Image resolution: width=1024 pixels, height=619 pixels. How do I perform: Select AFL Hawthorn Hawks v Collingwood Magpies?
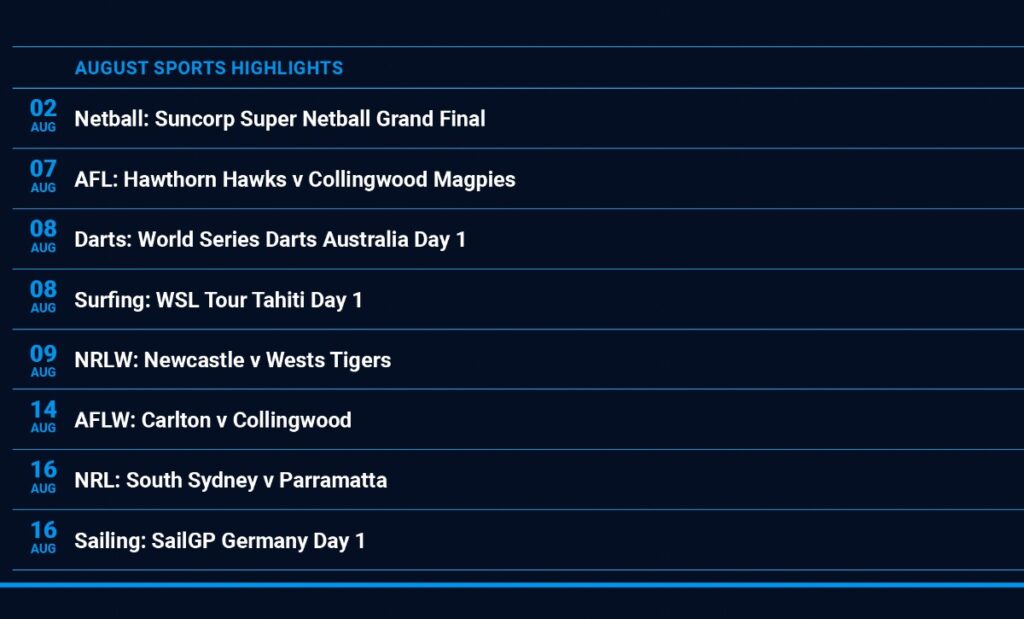tap(294, 180)
